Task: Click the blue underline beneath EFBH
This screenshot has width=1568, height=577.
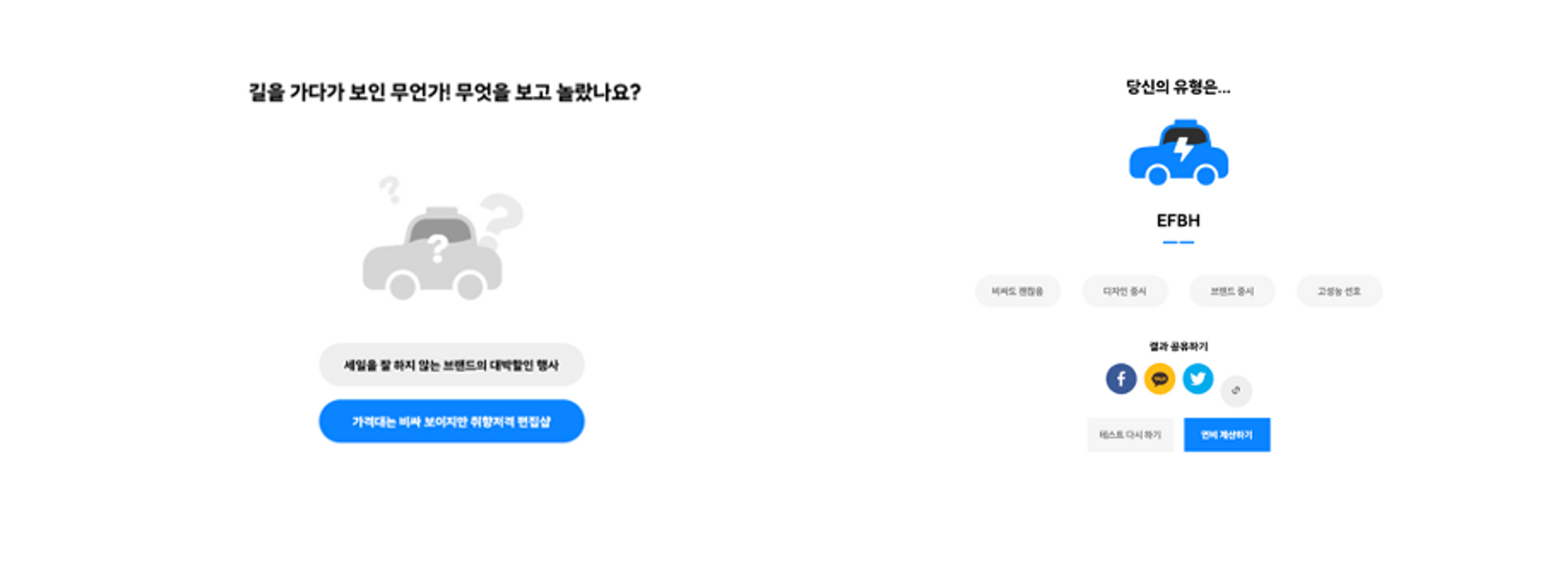Action: pyautogui.click(x=1179, y=242)
